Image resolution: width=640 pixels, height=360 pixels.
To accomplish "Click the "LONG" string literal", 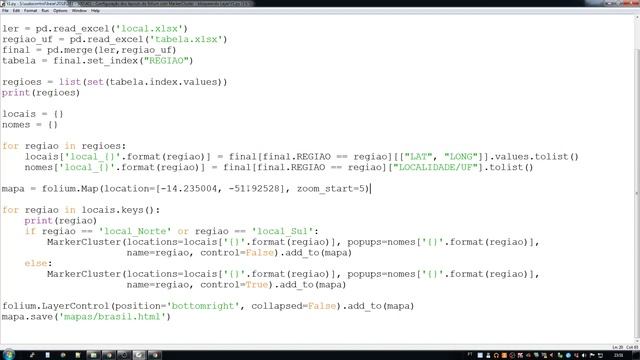I will point(461,156).
